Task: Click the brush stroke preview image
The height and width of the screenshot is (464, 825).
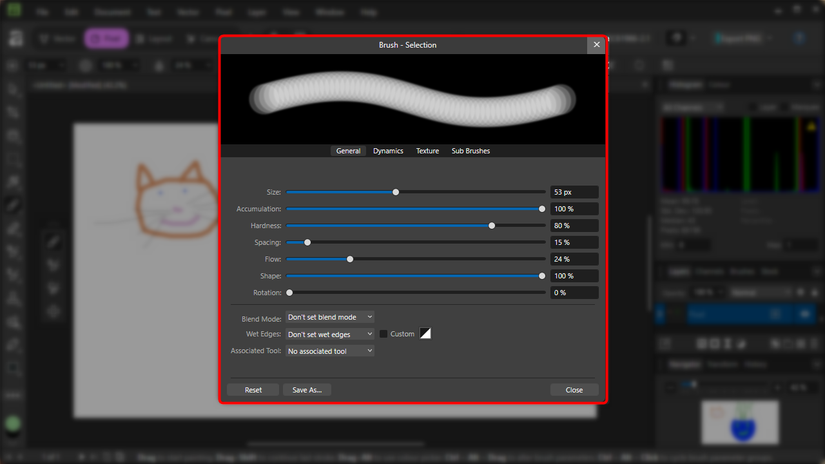Action: coord(412,98)
